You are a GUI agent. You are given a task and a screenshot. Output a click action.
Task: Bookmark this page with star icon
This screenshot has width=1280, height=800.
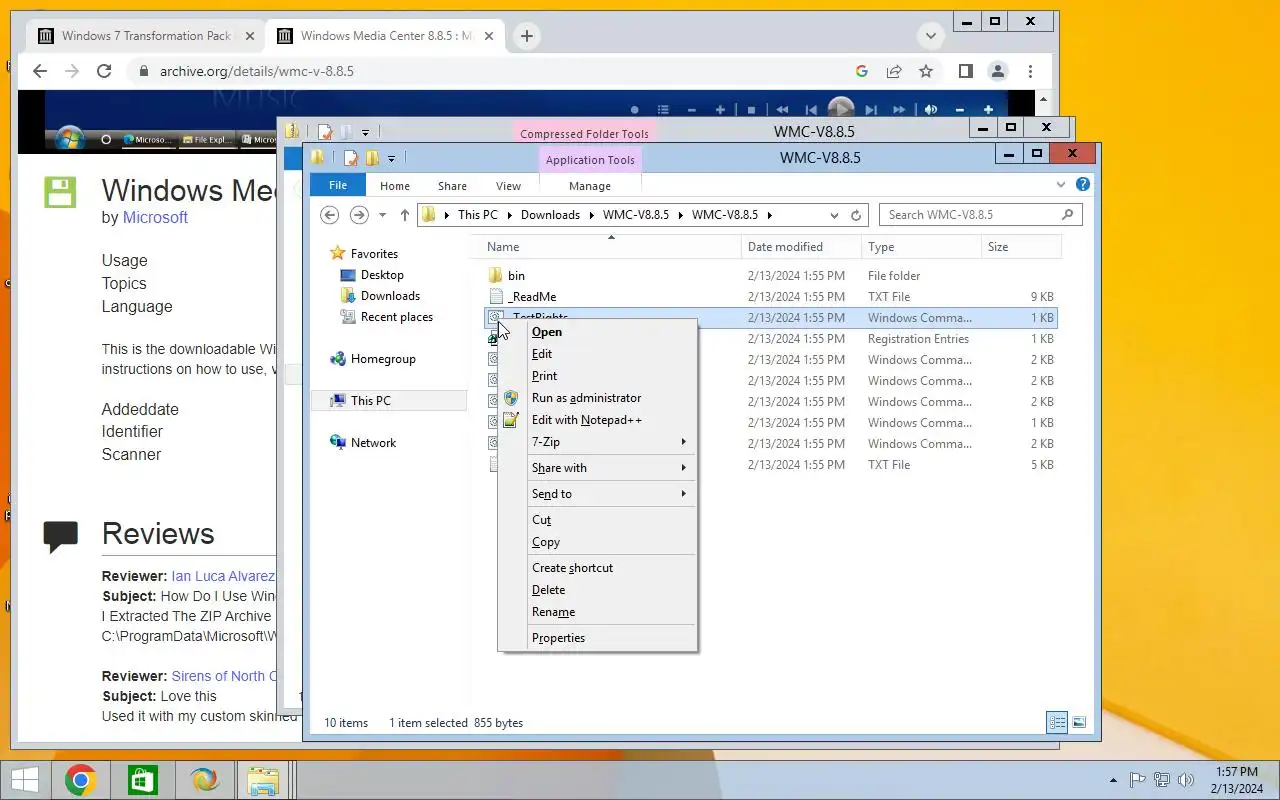click(926, 71)
